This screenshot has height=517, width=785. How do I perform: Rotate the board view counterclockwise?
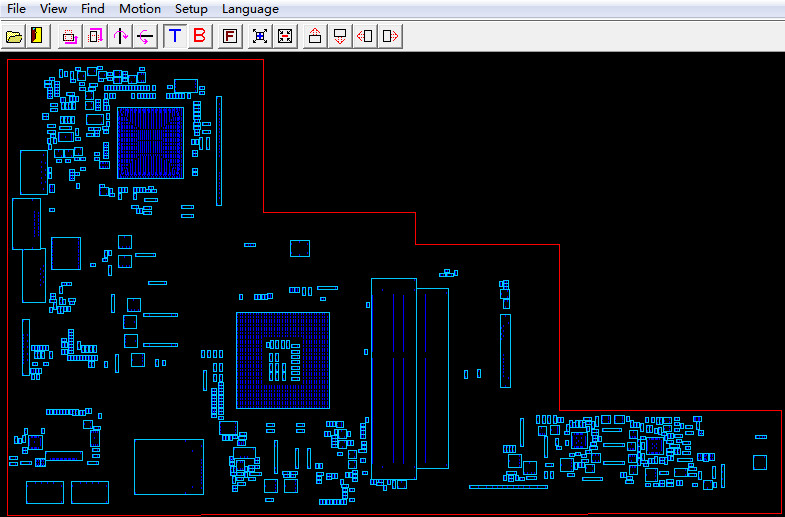pyautogui.click(x=70, y=36)
